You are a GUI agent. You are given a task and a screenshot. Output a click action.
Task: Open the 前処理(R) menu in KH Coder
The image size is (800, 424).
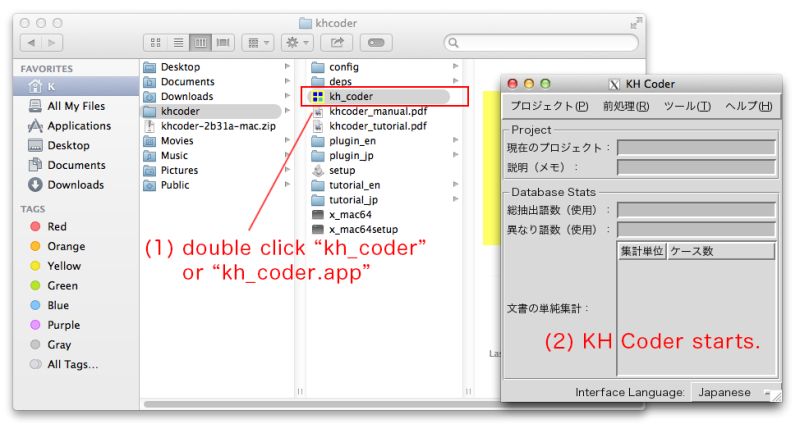tap(626, 106)
